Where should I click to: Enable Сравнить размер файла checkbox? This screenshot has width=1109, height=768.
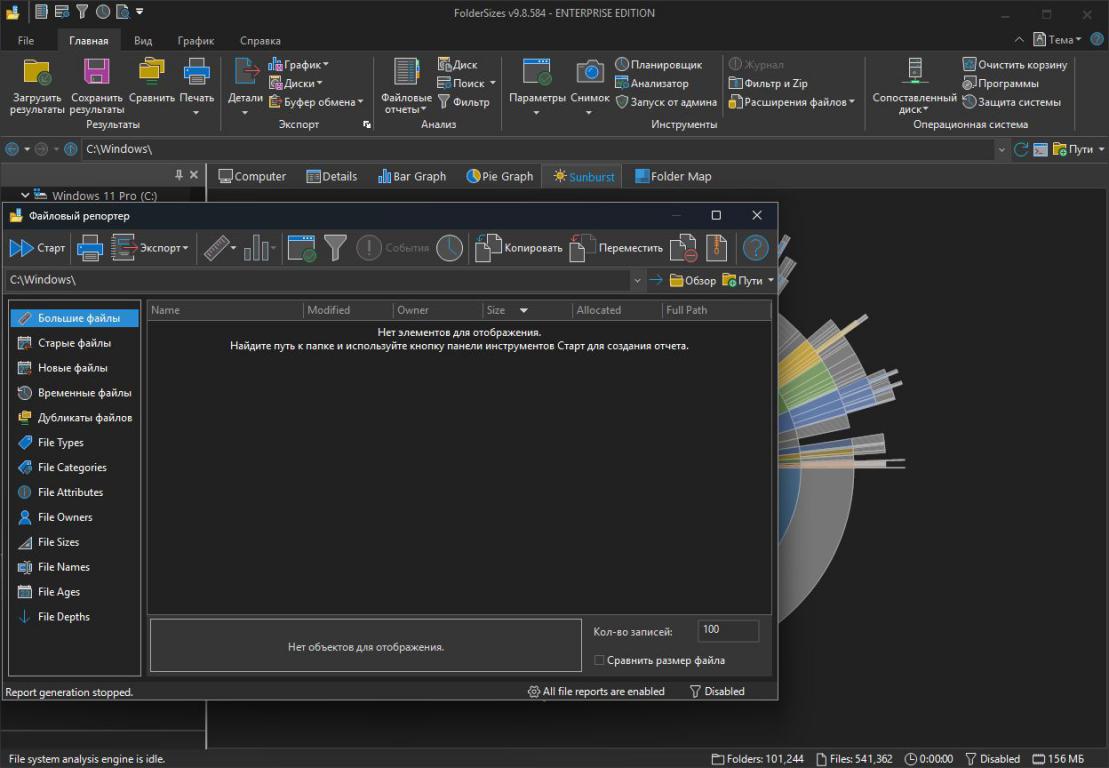click(x=600, y=660)
